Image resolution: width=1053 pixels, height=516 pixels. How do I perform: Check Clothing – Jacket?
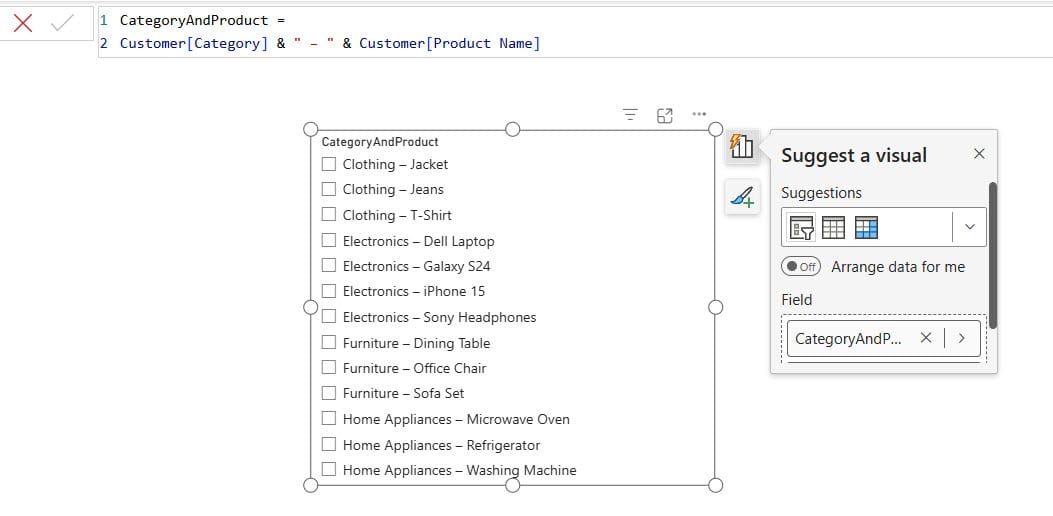328,164
